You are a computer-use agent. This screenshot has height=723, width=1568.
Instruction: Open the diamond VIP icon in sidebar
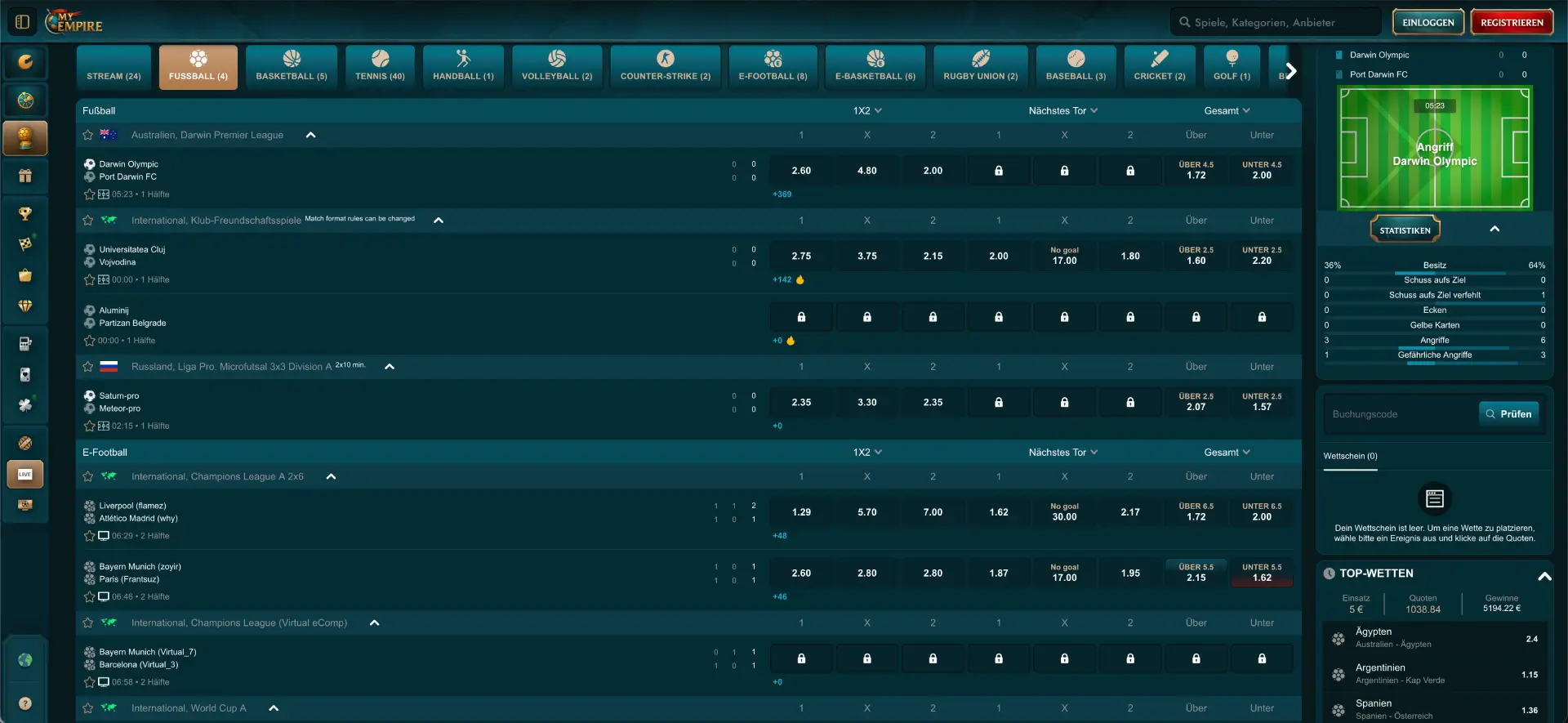[25, 306]
